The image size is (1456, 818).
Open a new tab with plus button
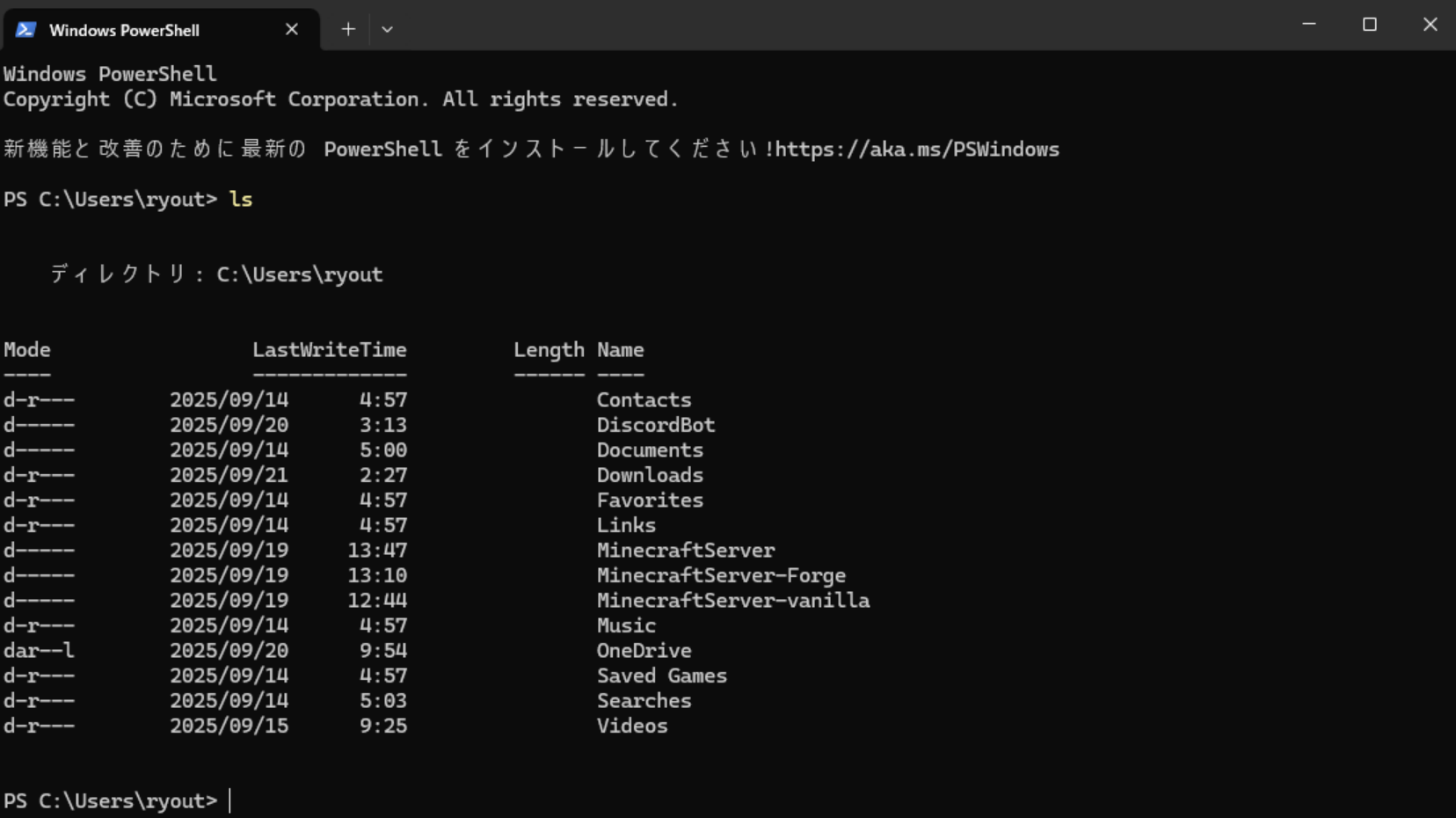pos(348,29)
